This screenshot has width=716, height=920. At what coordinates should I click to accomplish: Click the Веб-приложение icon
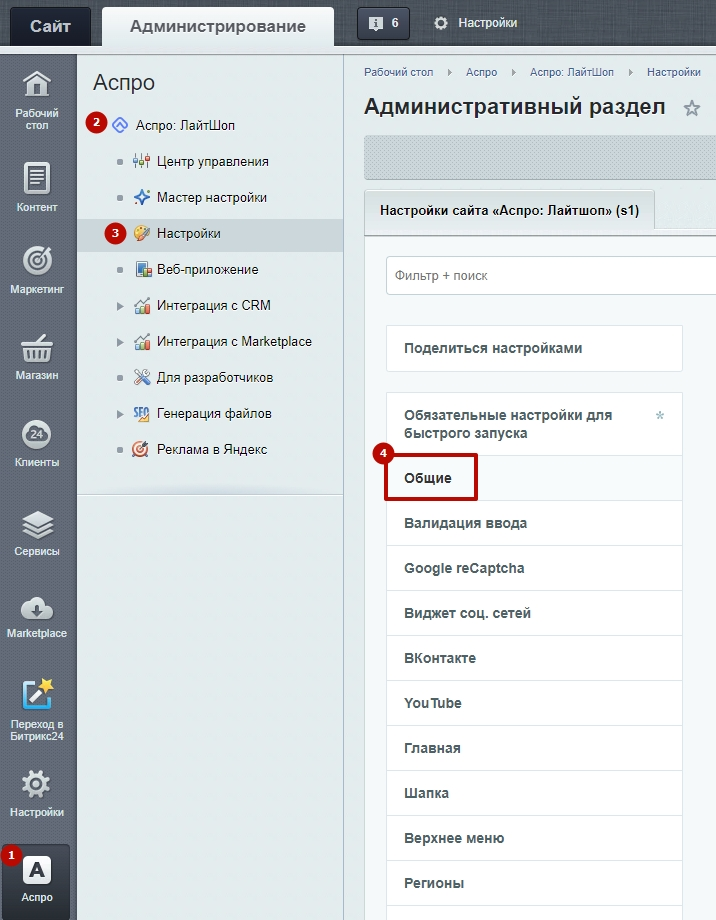pyautogui.click(x=143, y=269)
